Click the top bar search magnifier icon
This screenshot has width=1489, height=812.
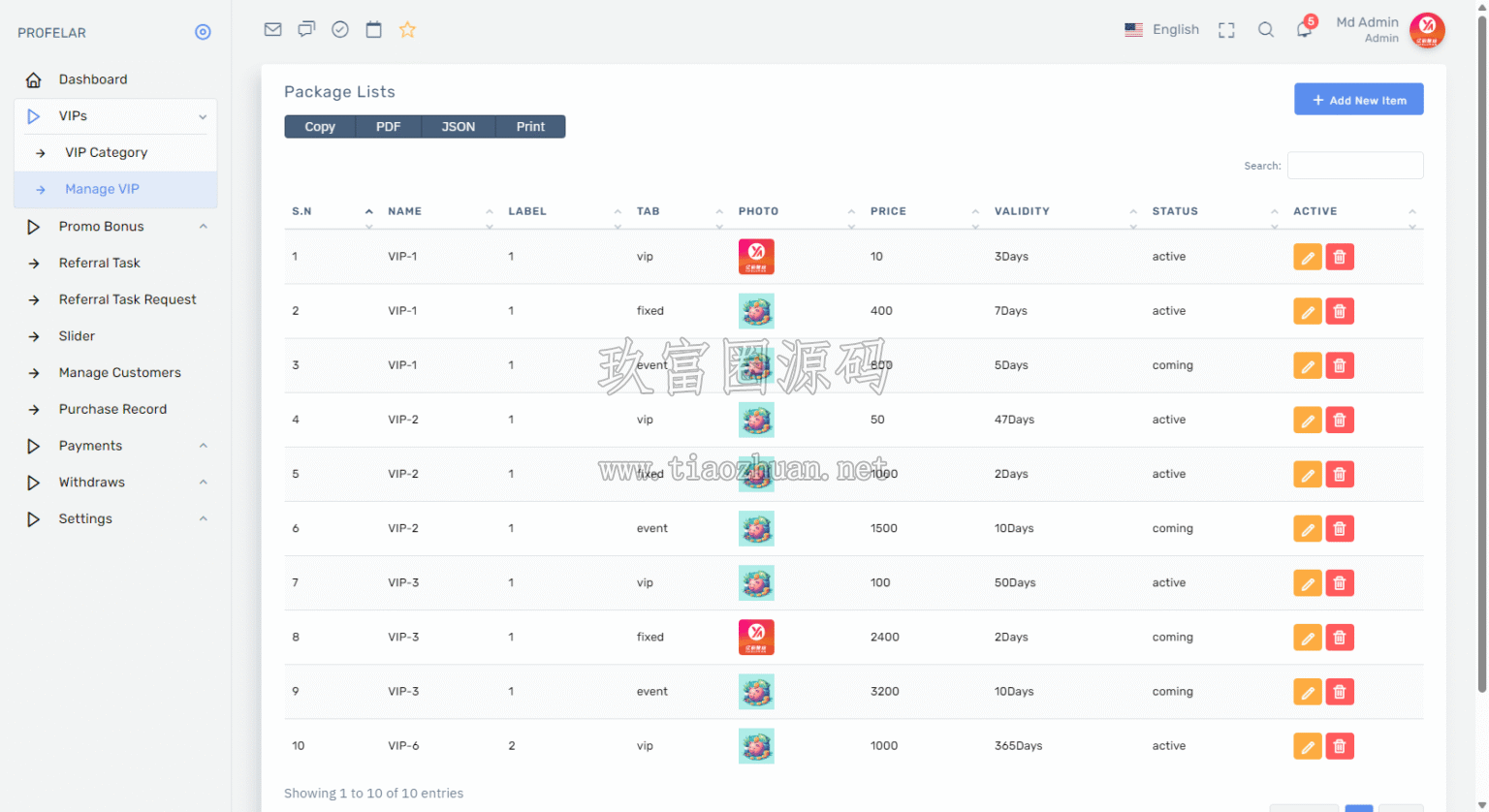1266,30
